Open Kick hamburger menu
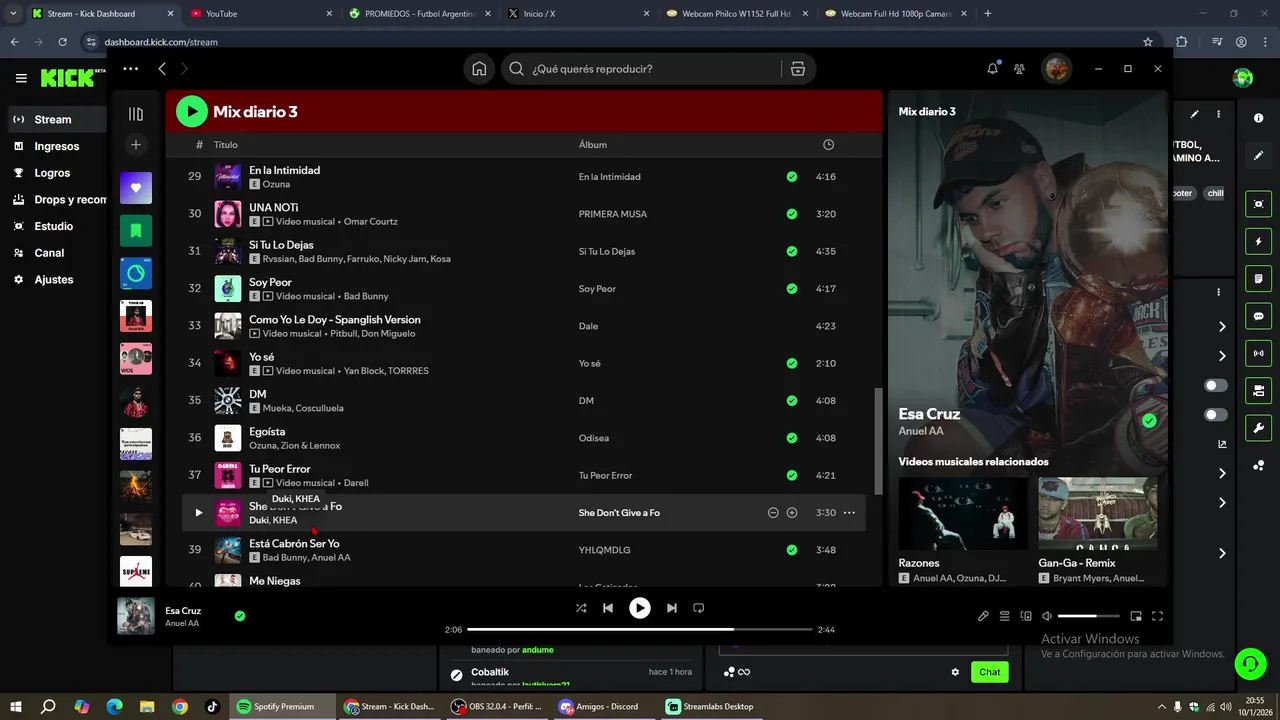The height and width of the screenshot is (720, 1280). coord(21,77)
